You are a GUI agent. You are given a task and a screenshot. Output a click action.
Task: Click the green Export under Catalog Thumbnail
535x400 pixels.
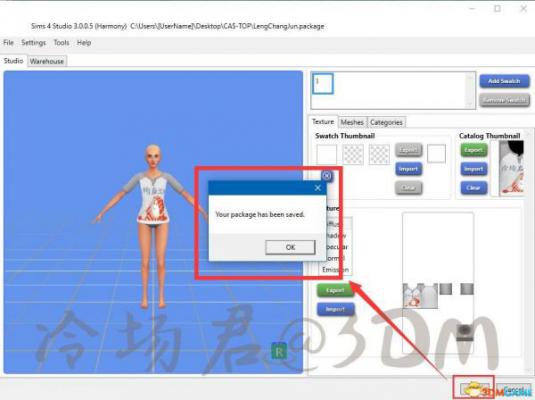click(474, 150)
